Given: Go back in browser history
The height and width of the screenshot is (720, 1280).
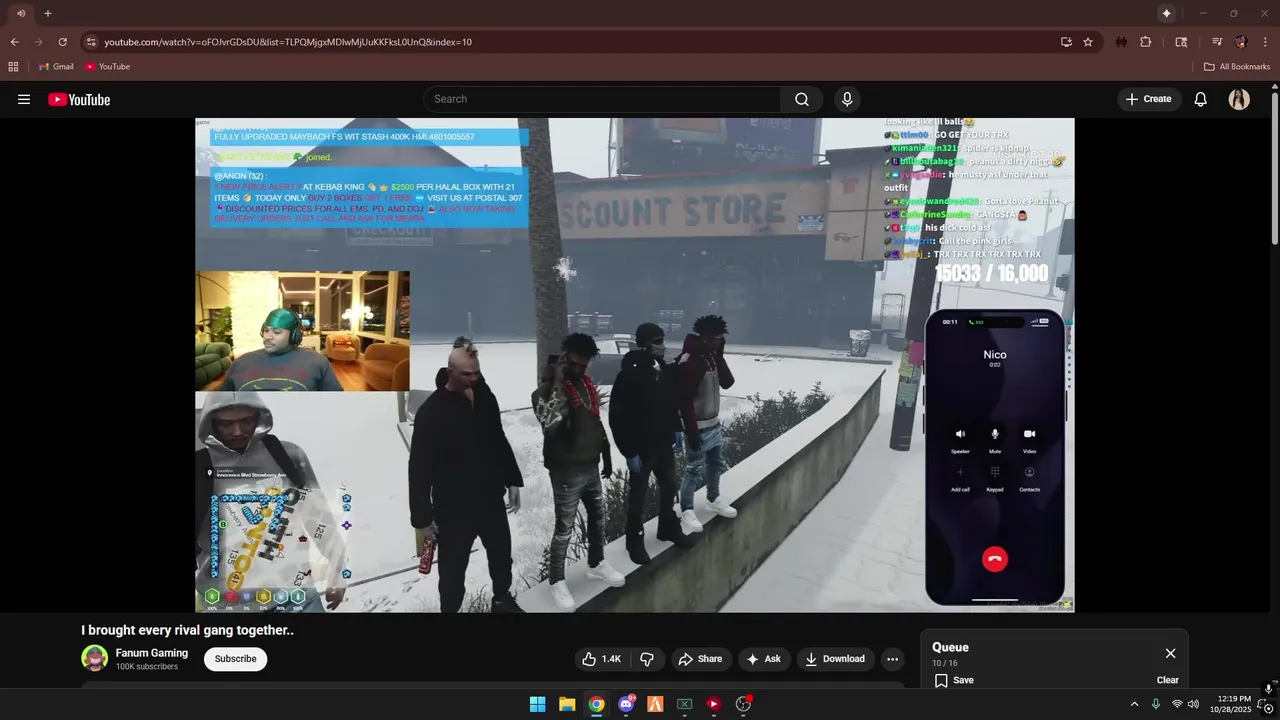Looking at the screenshot, I should click(x=14, y=42).
